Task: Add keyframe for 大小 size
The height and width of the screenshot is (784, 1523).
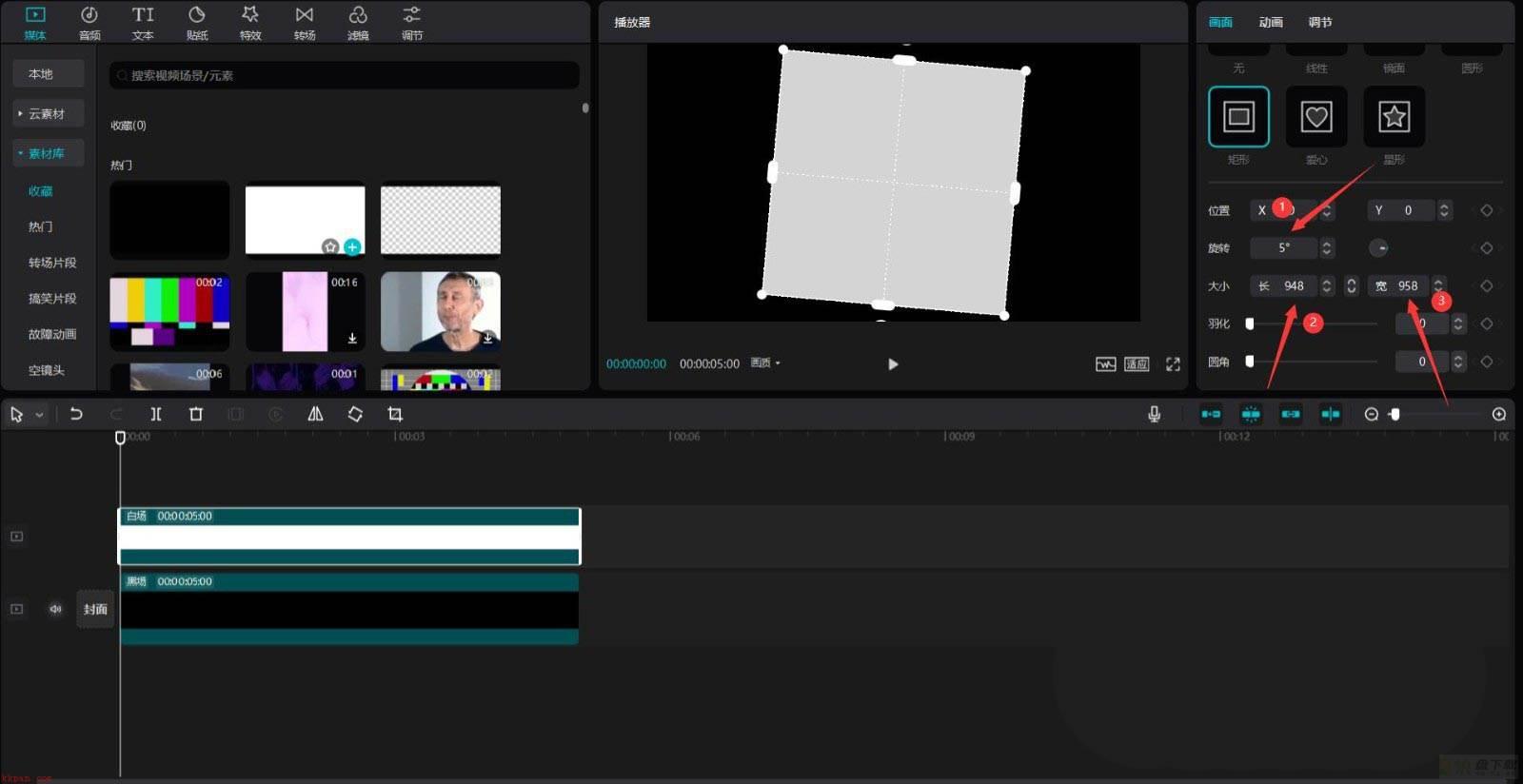Action: click(x=1487, y=285)
